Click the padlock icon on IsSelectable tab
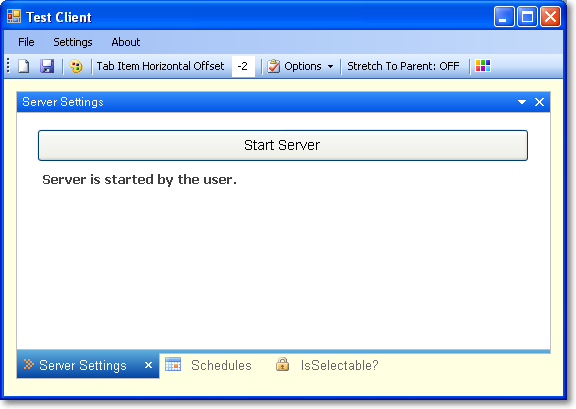Image resolution: width=576 pixels, height=409 pixels. [282, 364]
